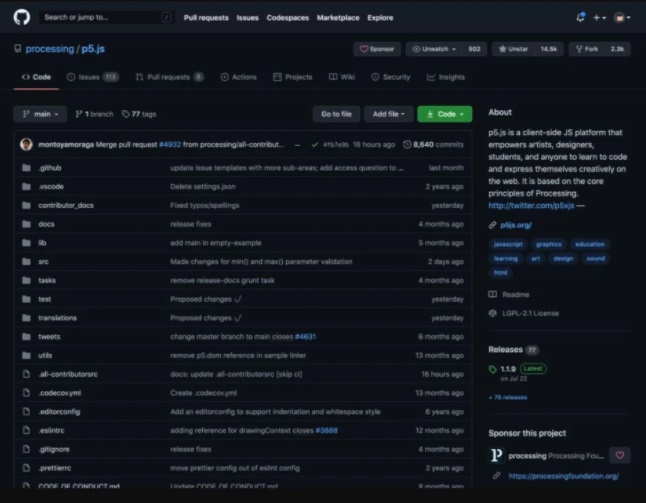Open the twitter.com/p5xjs link
Image resolution: width=646 pixels, height=503 pixels.
click(531, 205)
